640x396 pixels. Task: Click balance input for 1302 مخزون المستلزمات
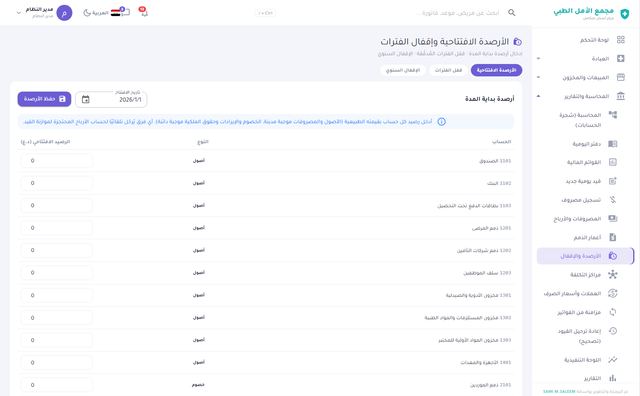coord(56,318)
